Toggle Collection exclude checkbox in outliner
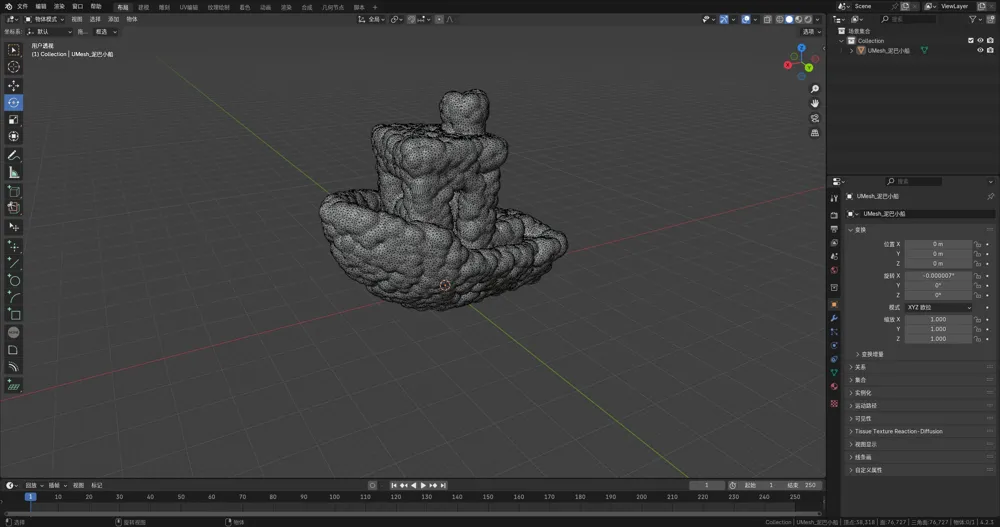This screenshot has width=1000, height=527. [x=971, y=41]
